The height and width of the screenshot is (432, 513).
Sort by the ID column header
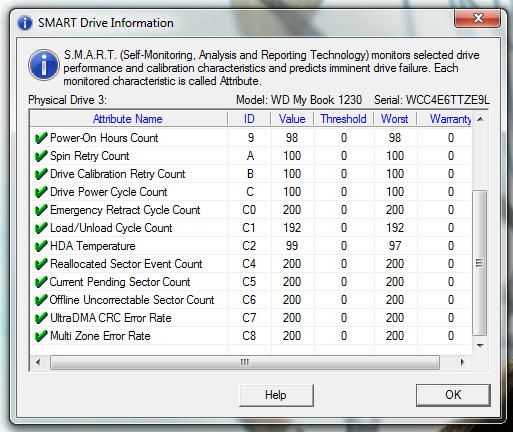point(249,119)
